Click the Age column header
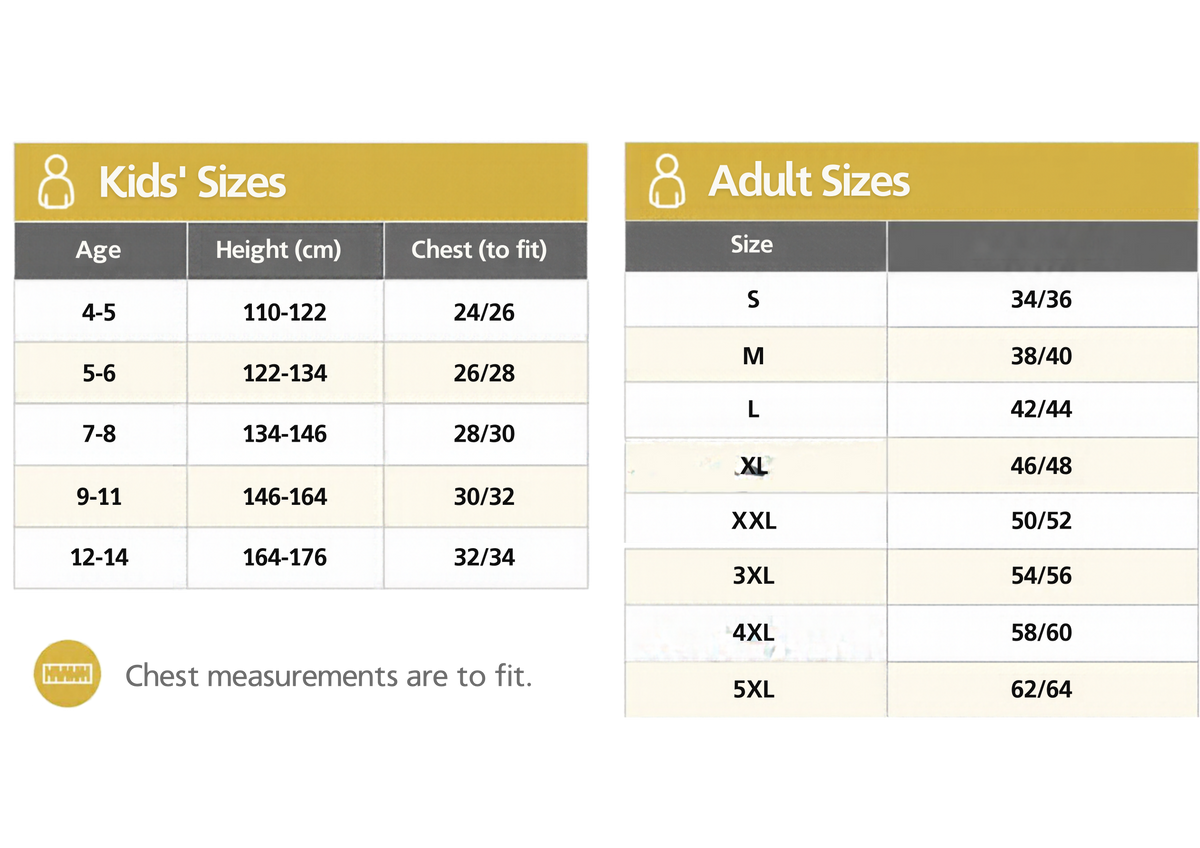1200x848 pixels. pos(99,250)
